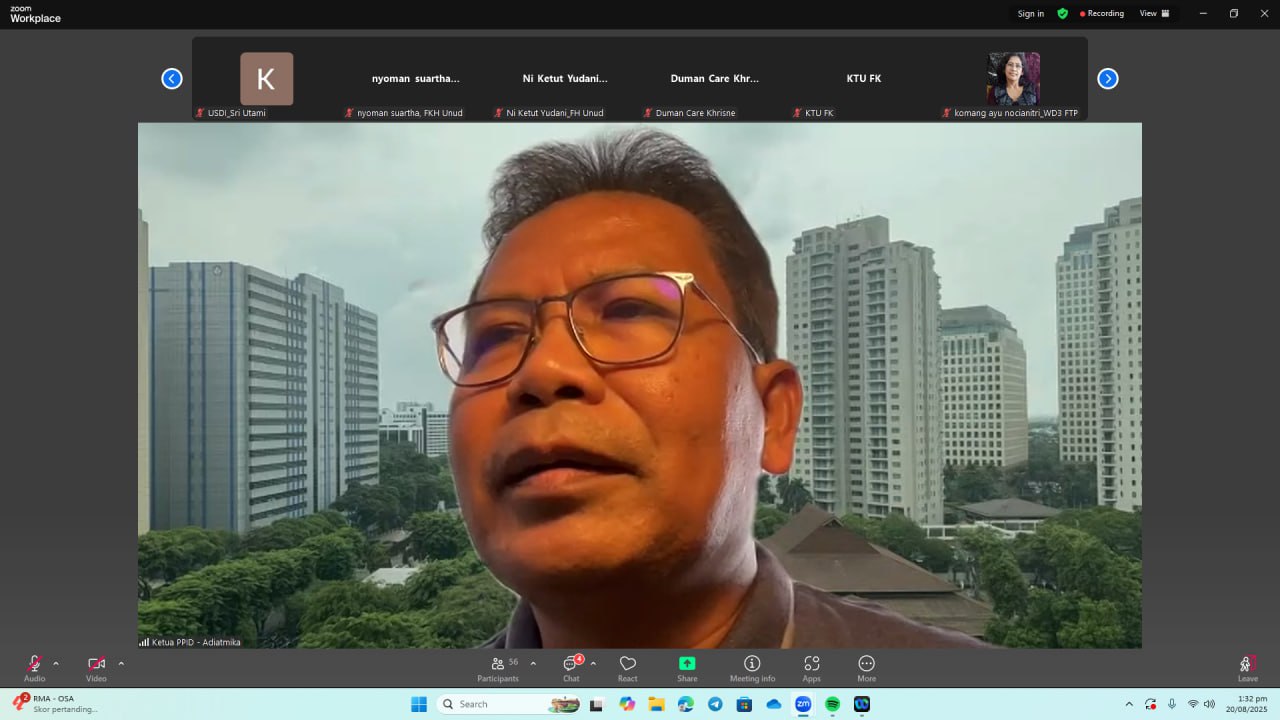This screenshot has width=1280, height=720.
Task: Expand the Participants options arrow
Action: pyautogui.click(x=533, y=663)
